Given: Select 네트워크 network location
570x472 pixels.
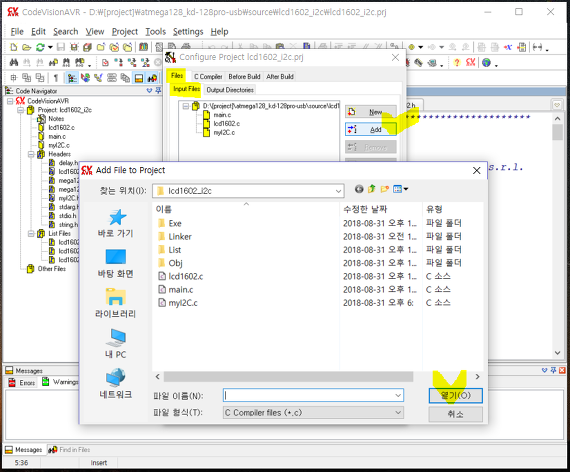Looking at the screenshot, I should [116, 384].
